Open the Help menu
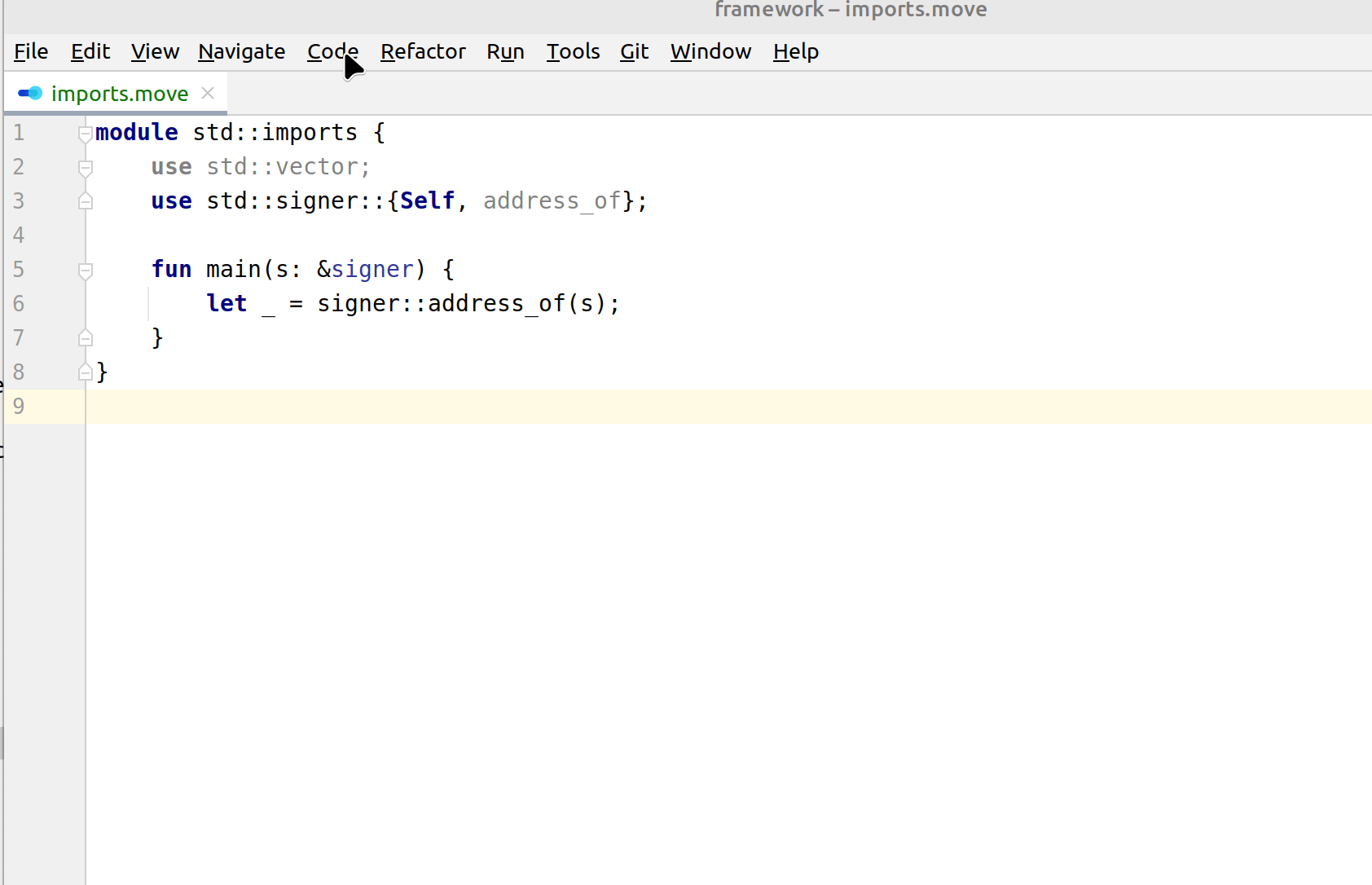The image size is (1372, 885). 795,51
